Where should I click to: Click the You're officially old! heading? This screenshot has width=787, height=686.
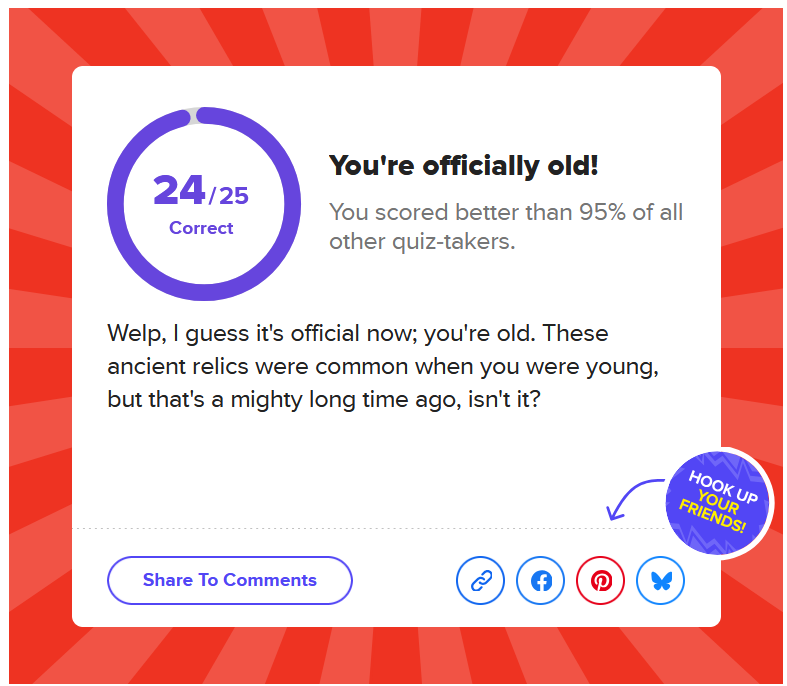click(463, 166)
